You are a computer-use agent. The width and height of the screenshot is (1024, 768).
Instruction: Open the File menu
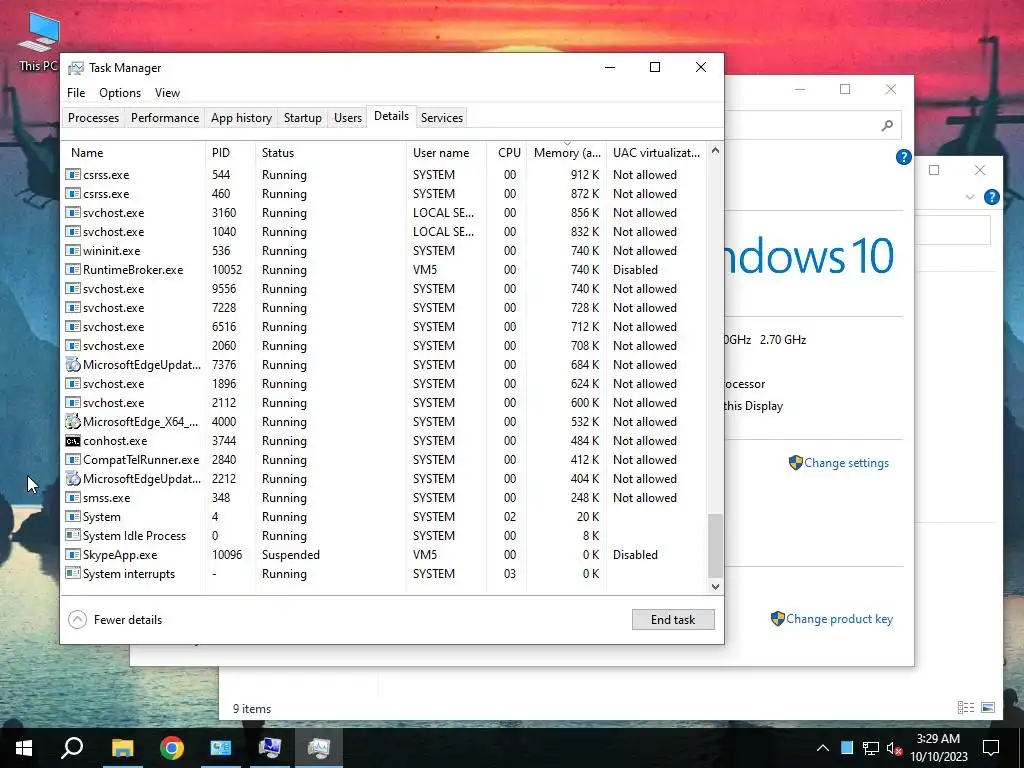[76, 93]
